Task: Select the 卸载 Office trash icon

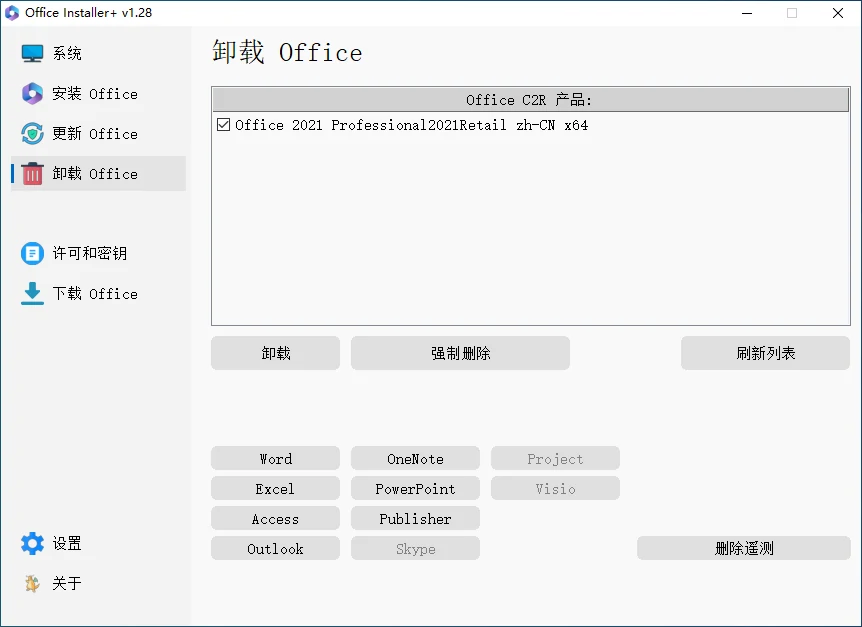Action: pyautogui.click(x=31, y=173)
